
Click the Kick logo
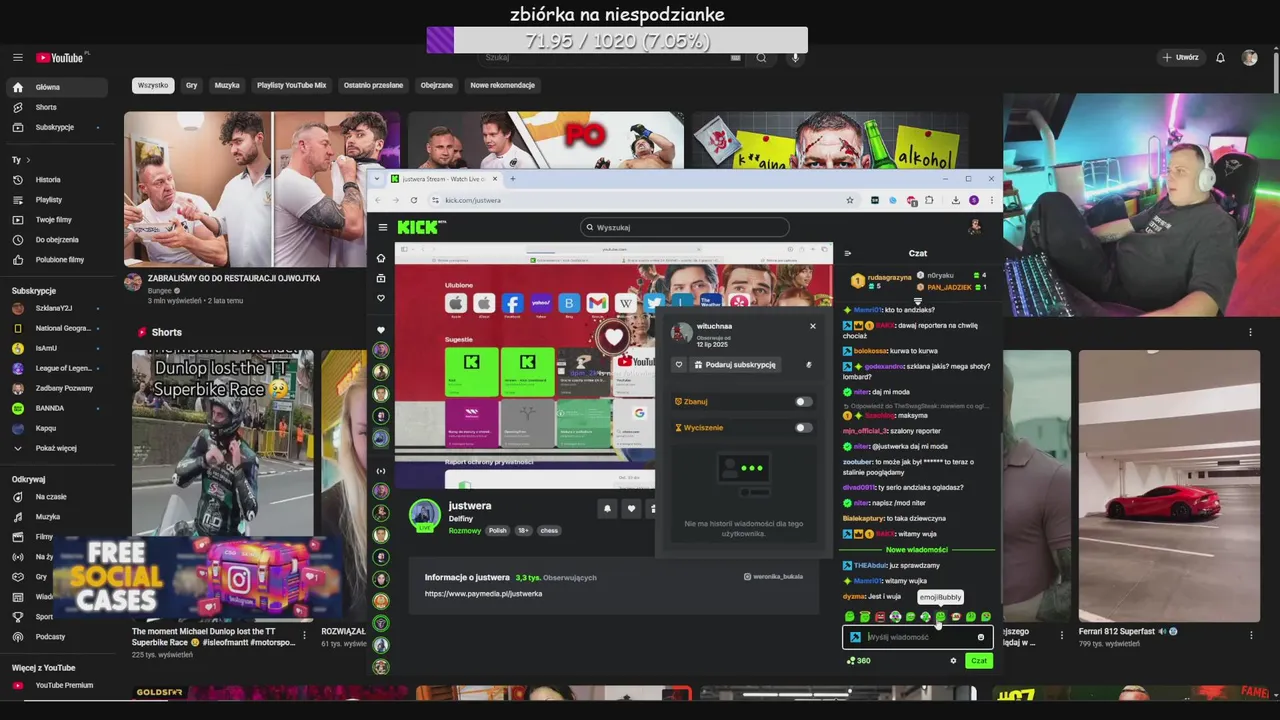(417, 227)
